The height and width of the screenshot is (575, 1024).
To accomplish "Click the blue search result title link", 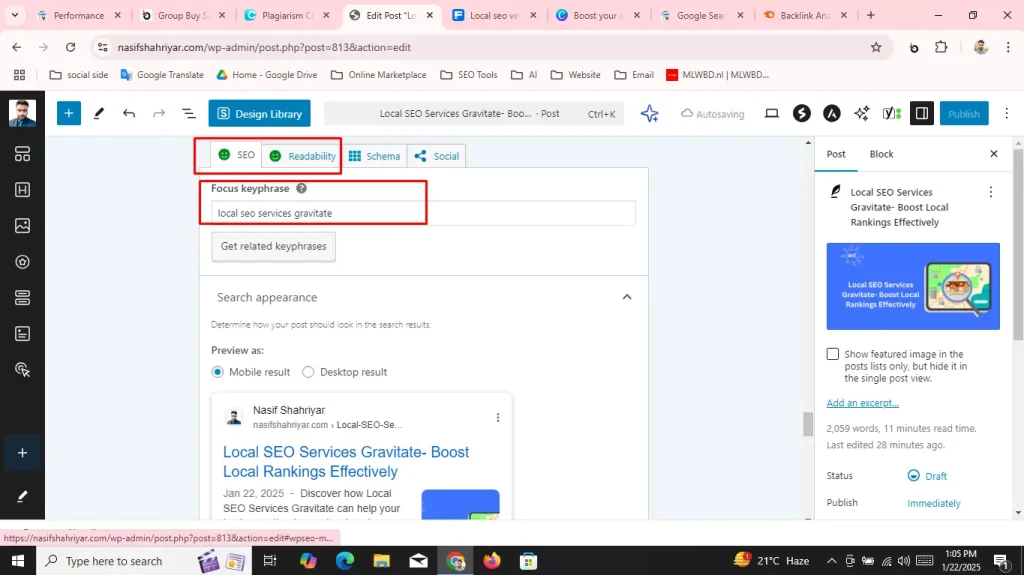I will [x=345, y=461].
